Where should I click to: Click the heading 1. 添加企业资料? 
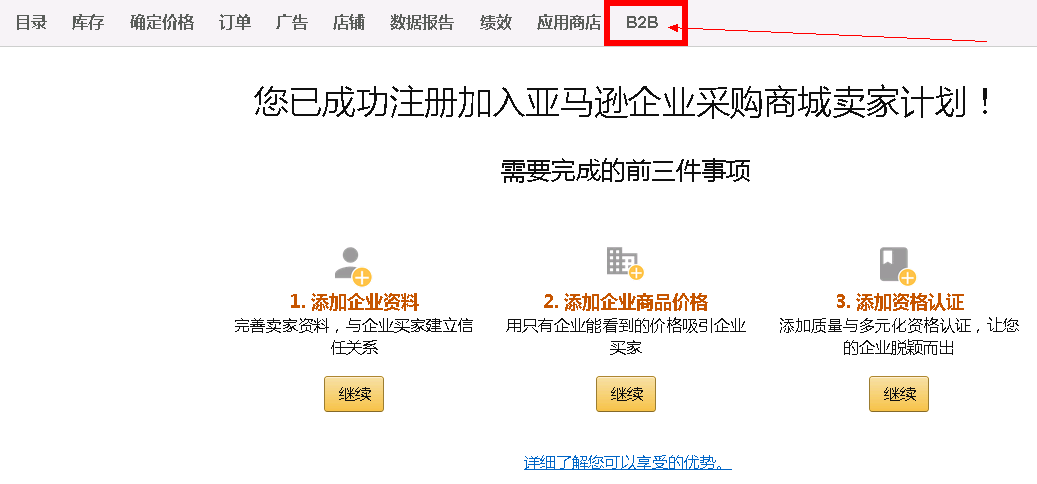pyautogui.click(x=354, y=303)
